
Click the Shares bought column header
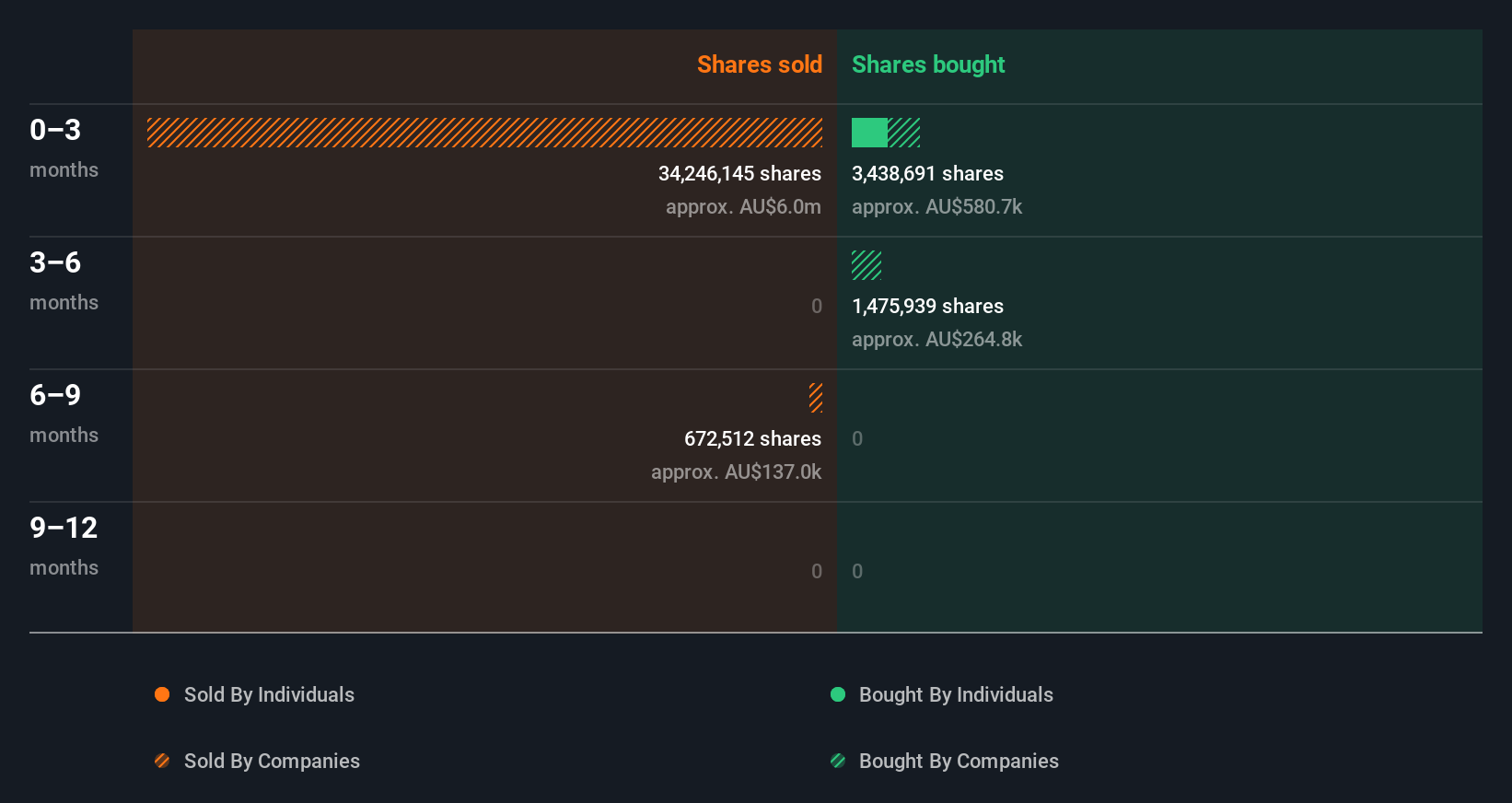pyautogui.click(x=928, y=64)
